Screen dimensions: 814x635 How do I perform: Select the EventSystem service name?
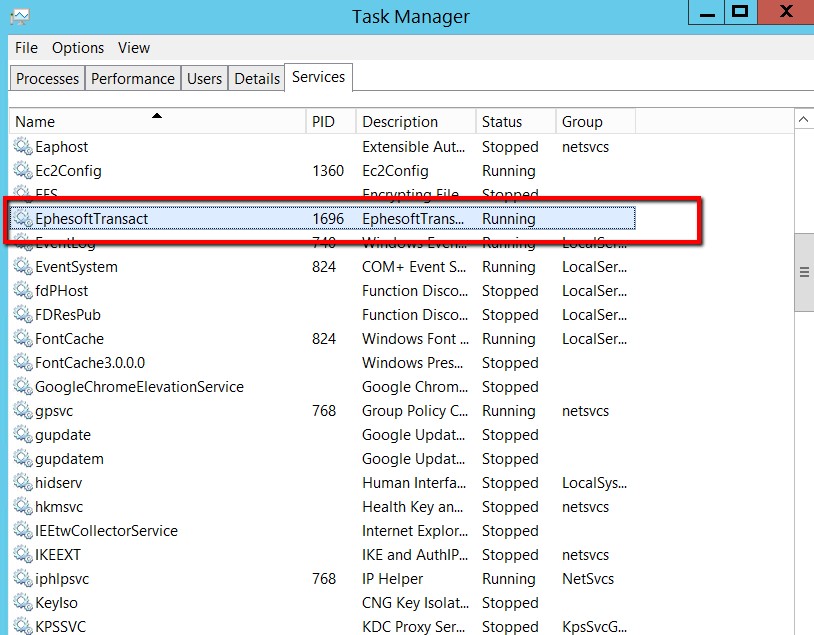[76, 267]
